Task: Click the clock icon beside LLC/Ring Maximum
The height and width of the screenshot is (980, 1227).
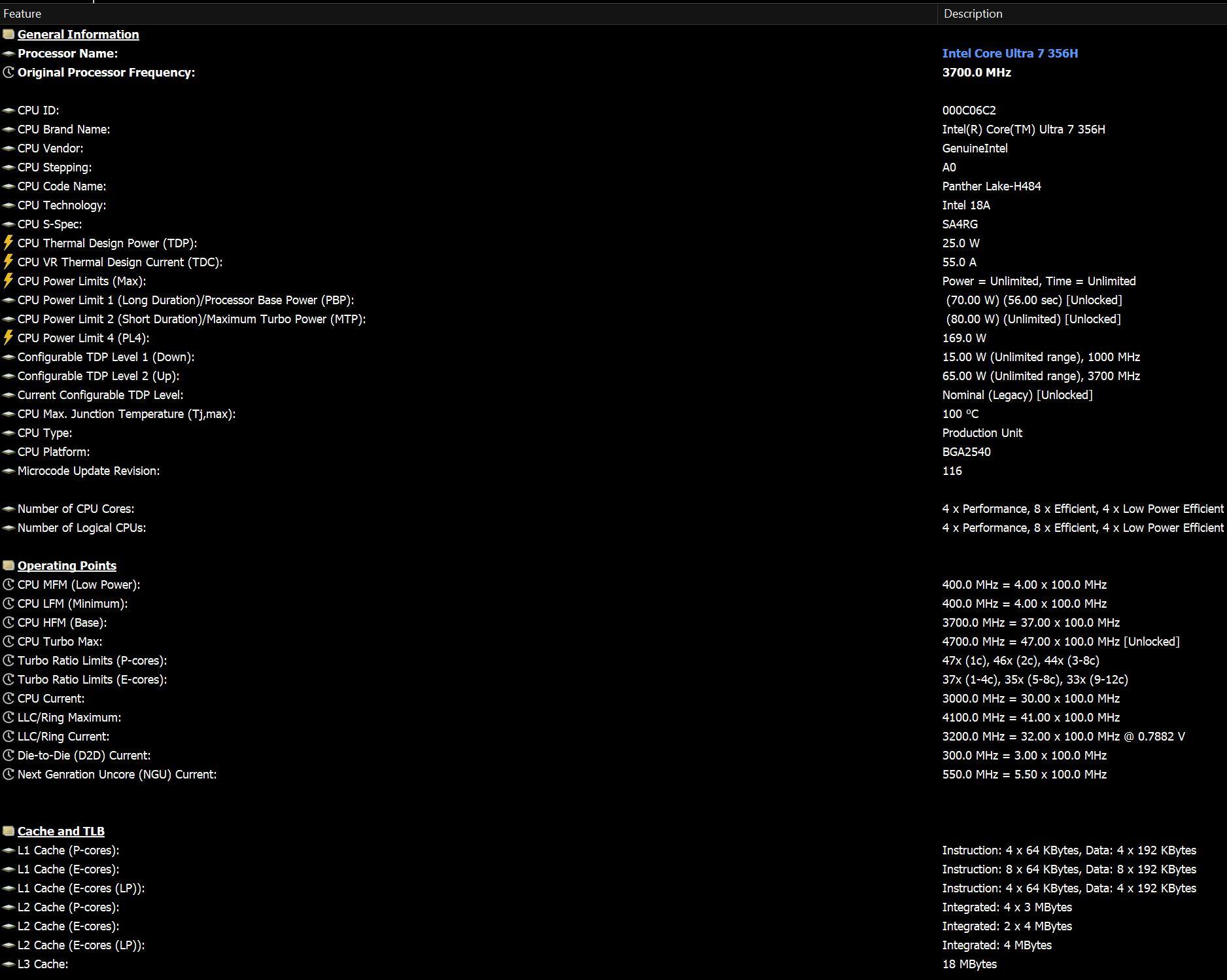Action: click(9, 717)
